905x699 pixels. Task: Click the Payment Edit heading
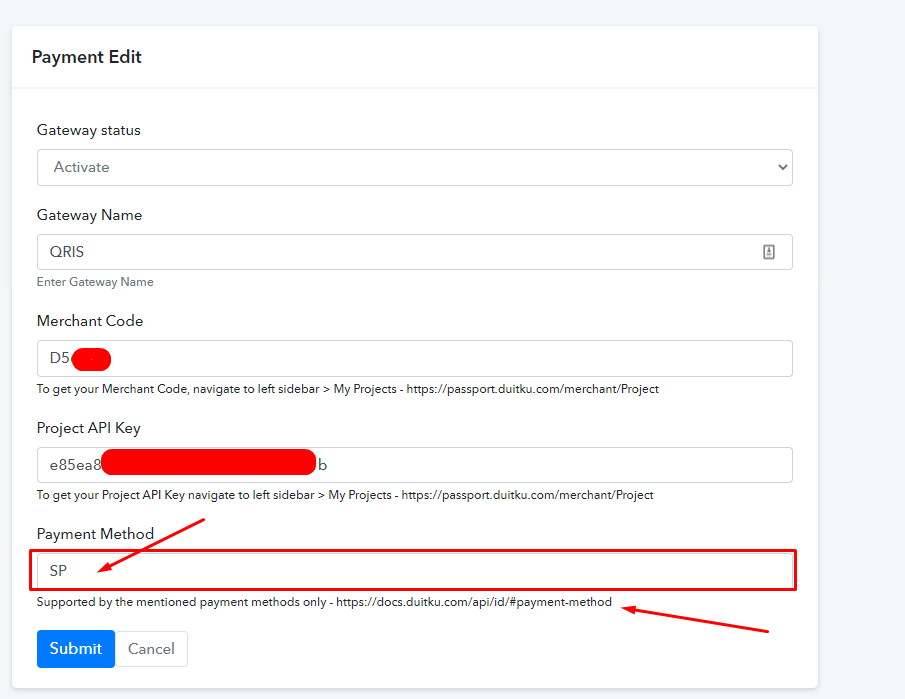click(87, 57)
